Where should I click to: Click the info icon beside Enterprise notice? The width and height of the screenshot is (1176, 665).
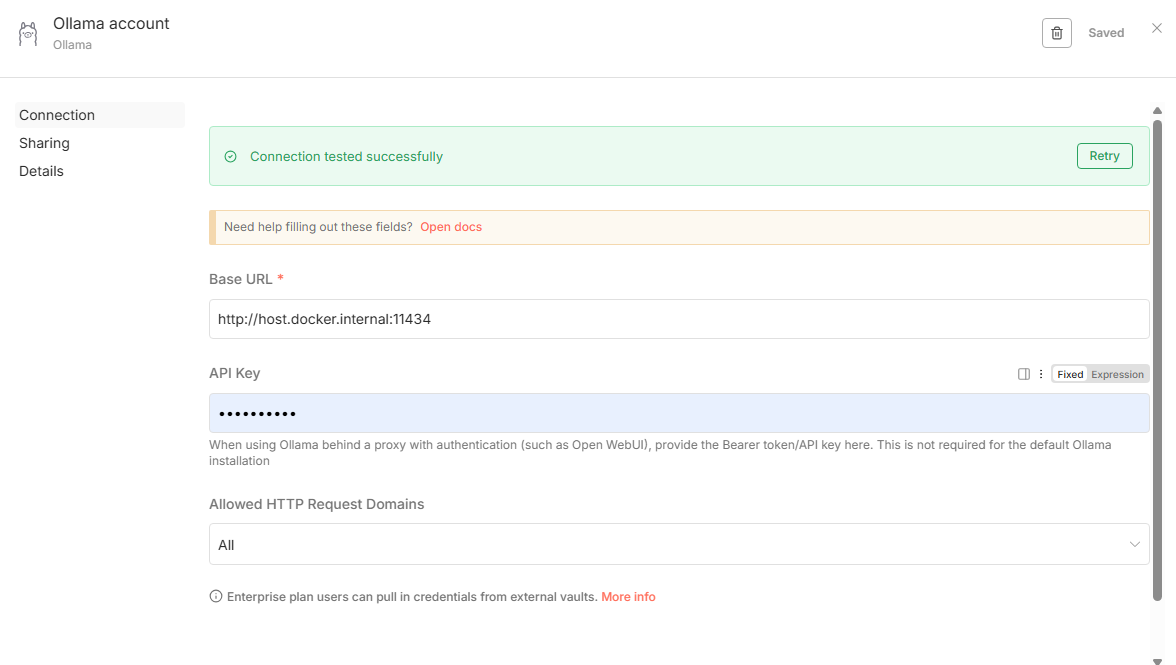click(216, 597)
